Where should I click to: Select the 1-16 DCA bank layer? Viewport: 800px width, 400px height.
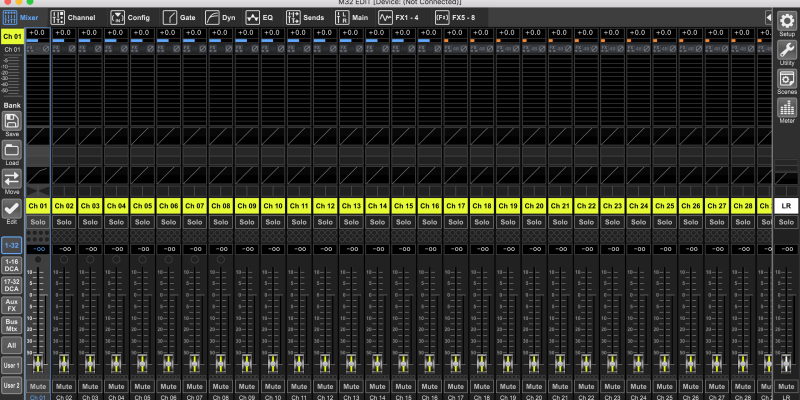coord(12,265)
